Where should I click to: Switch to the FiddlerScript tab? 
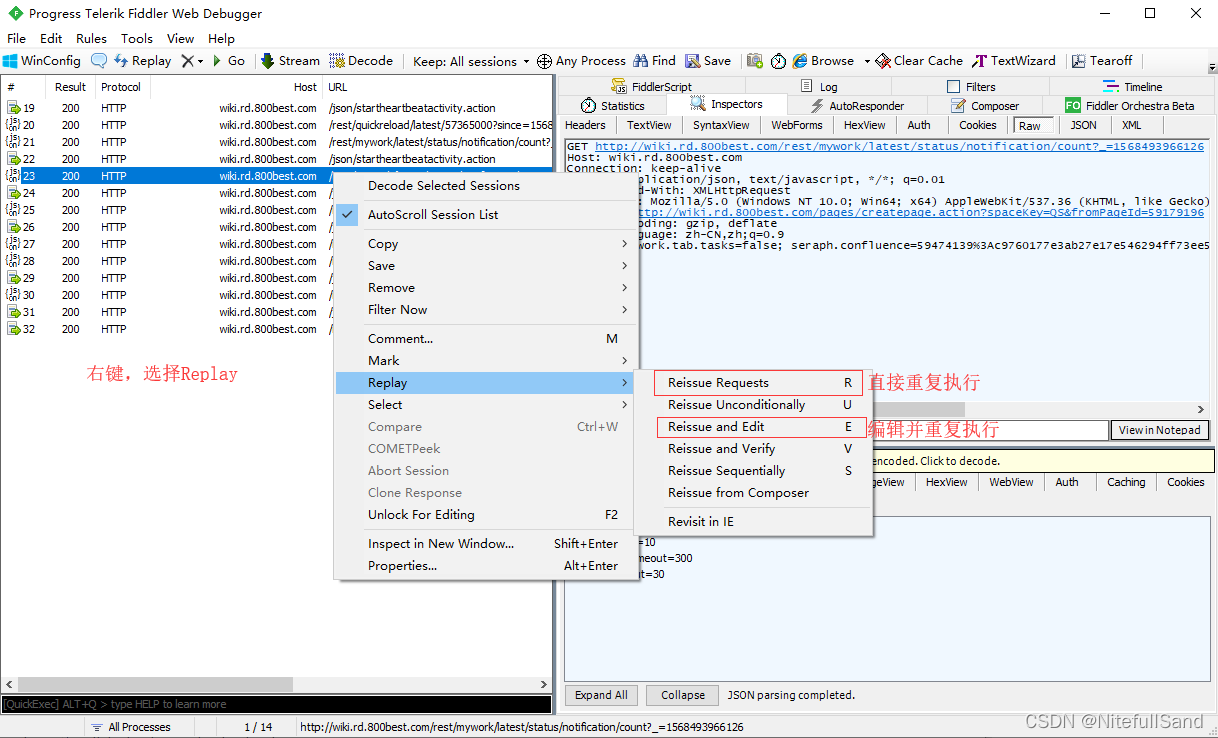click(x=651, y=87)
